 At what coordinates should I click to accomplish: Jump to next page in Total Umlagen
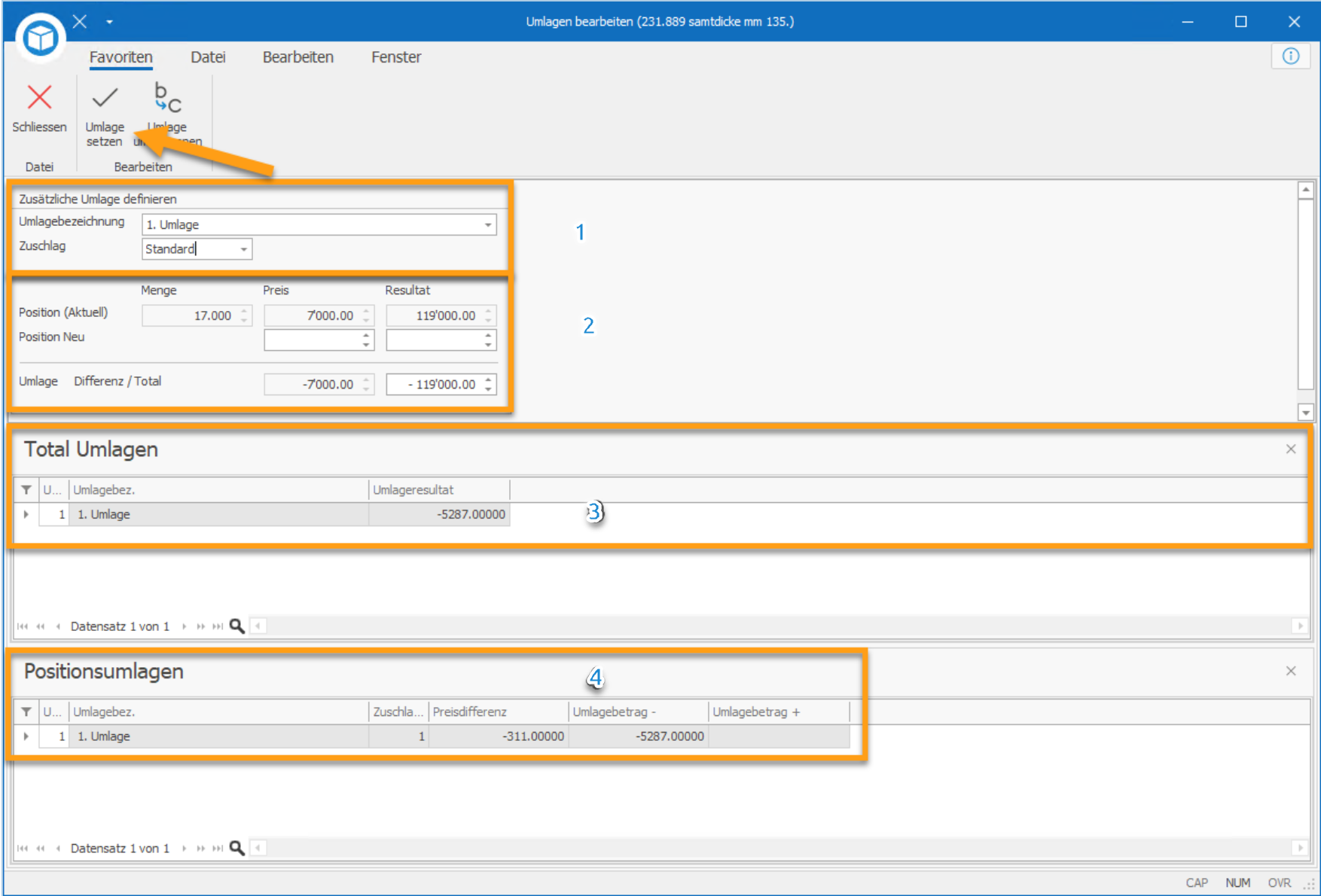tap(201, 626)
